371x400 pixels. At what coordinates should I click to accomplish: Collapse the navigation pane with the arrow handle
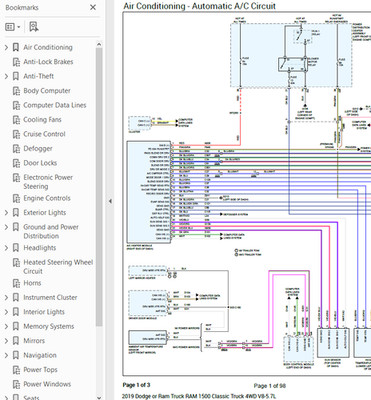[110, 201]
